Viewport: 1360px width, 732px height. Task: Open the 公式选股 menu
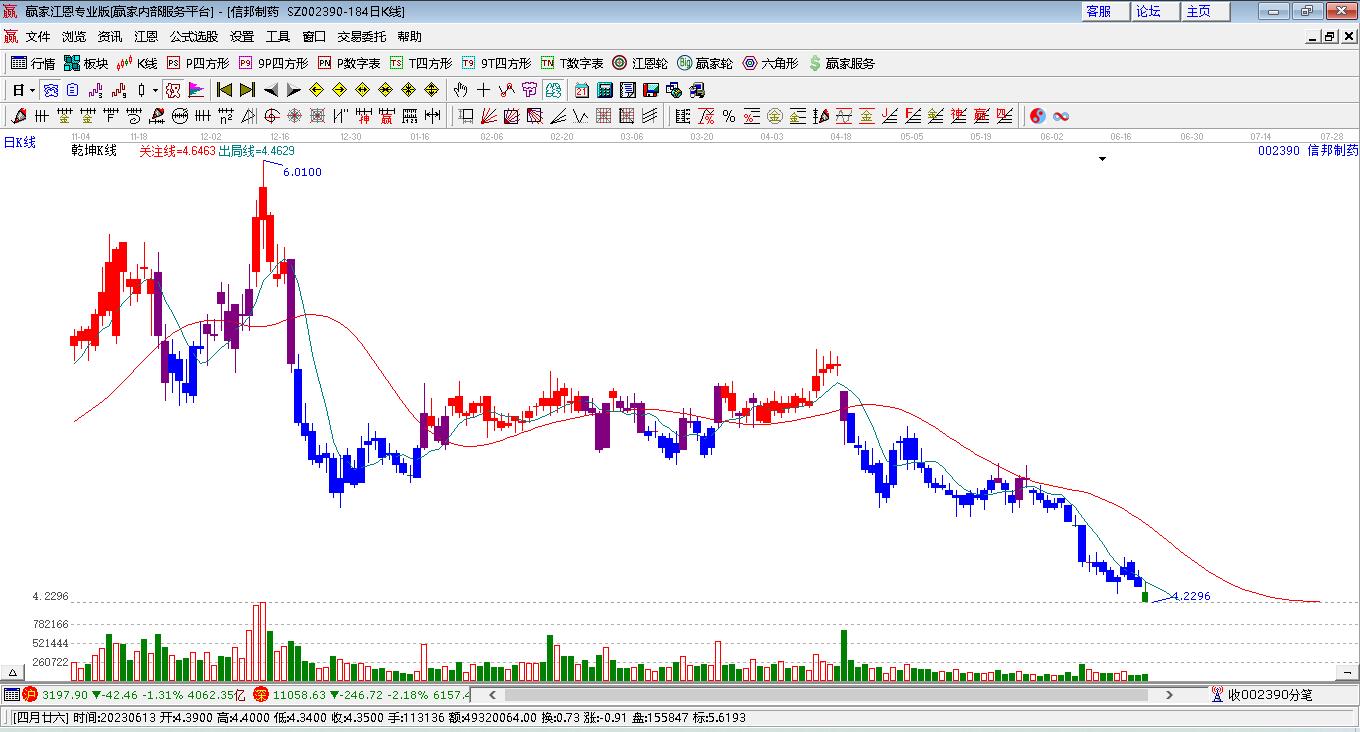194,36
